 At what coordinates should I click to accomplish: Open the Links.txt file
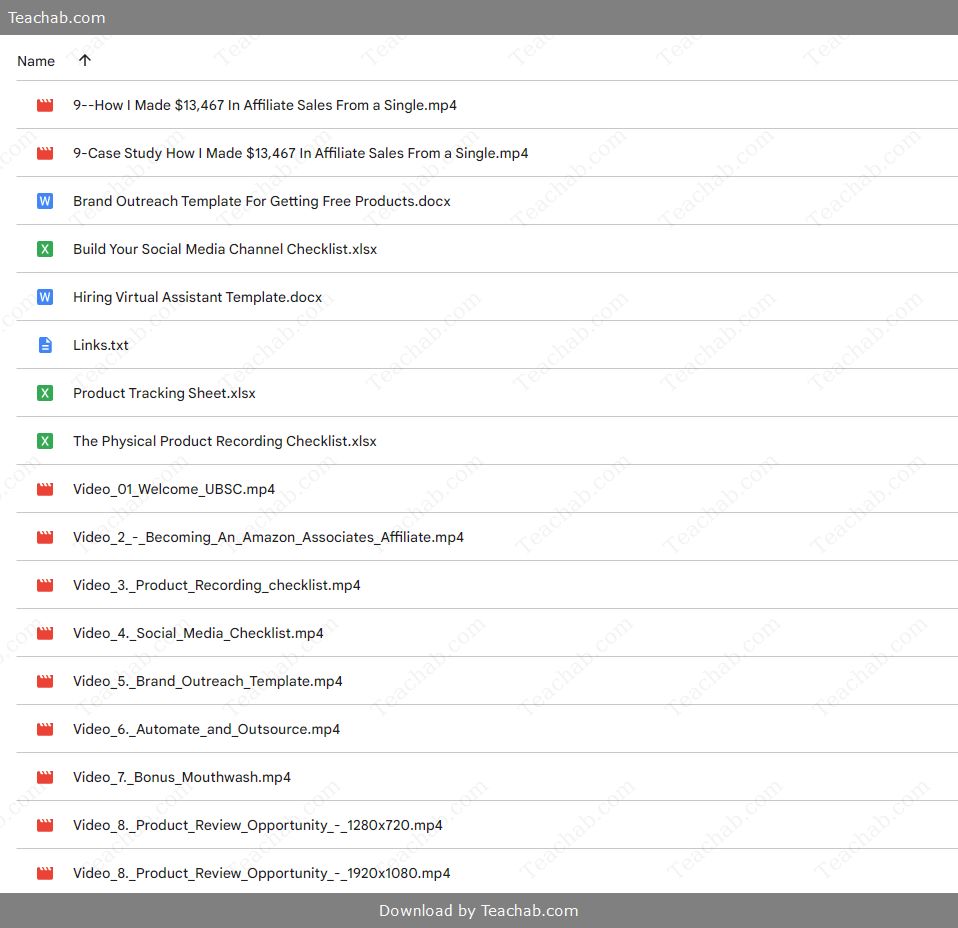[100, 345]
